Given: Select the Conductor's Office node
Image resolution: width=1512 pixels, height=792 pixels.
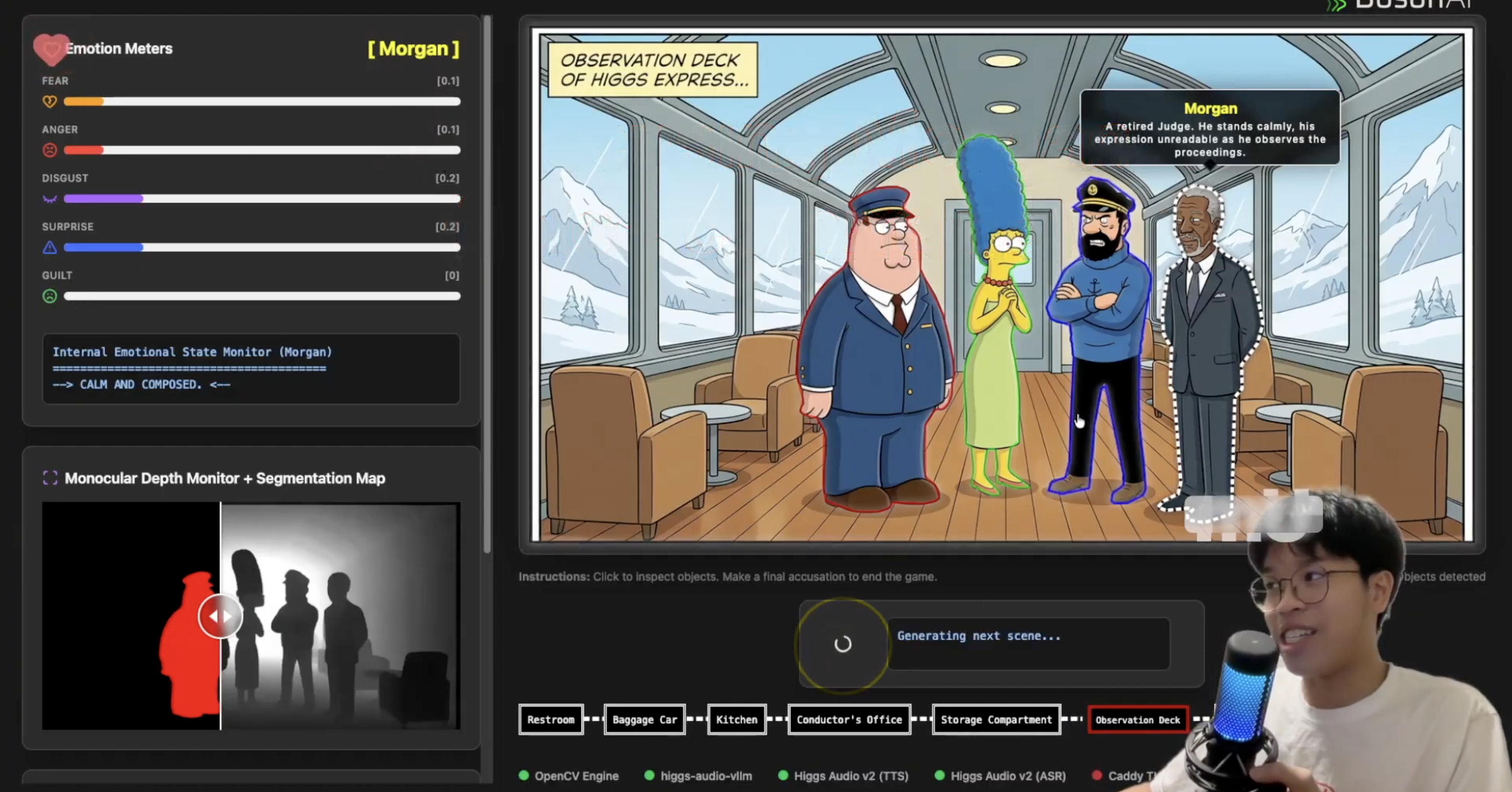Looking at the screenshot, I should (849, 720).
